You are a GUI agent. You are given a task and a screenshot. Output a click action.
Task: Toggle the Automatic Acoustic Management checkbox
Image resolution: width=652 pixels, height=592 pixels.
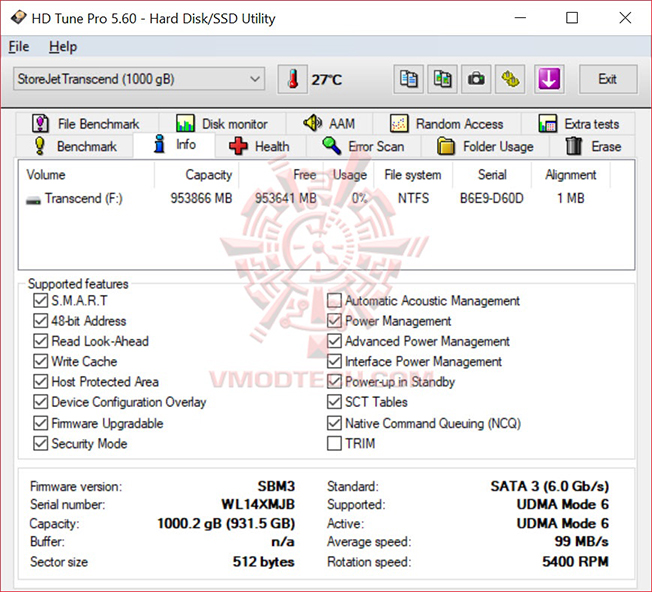pyautogui.click(x=334, y=301)
